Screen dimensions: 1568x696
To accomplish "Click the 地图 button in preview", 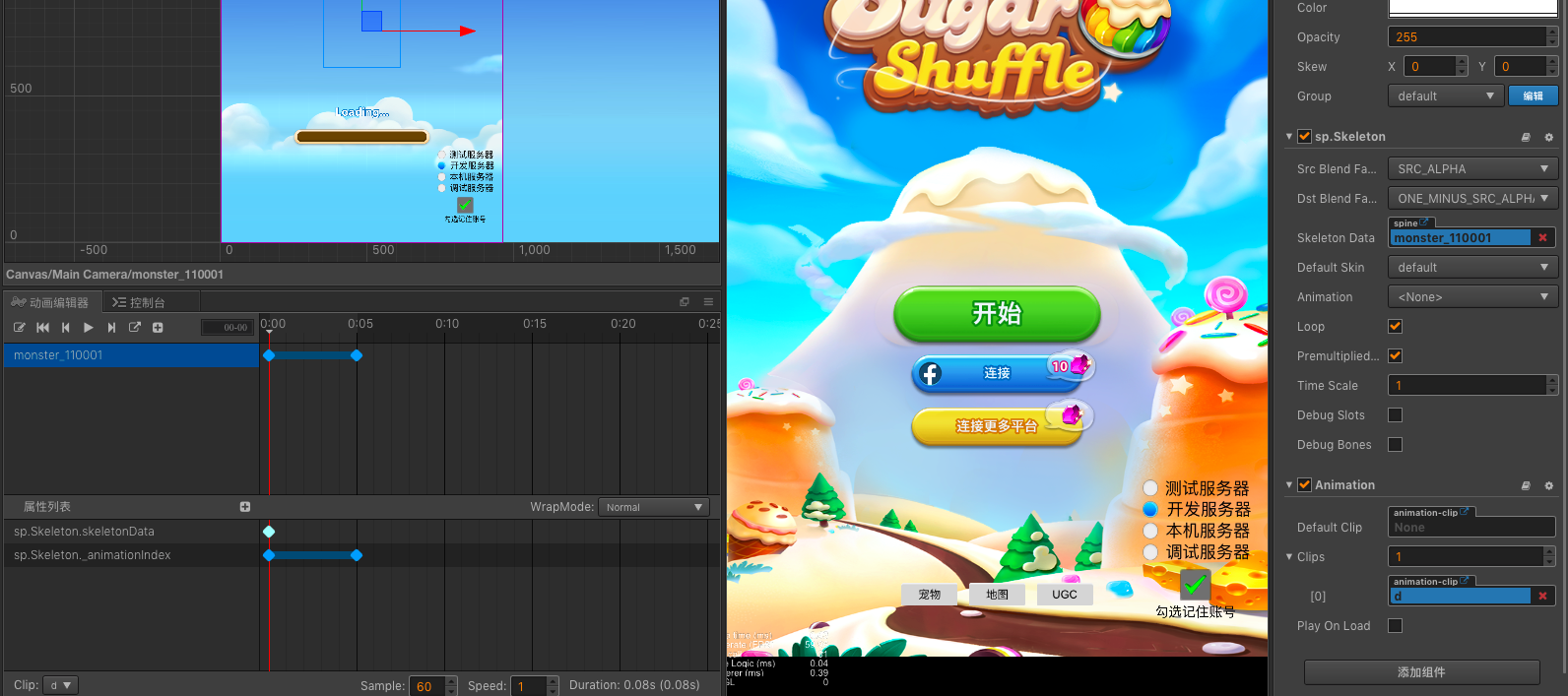I will [997, 595].
